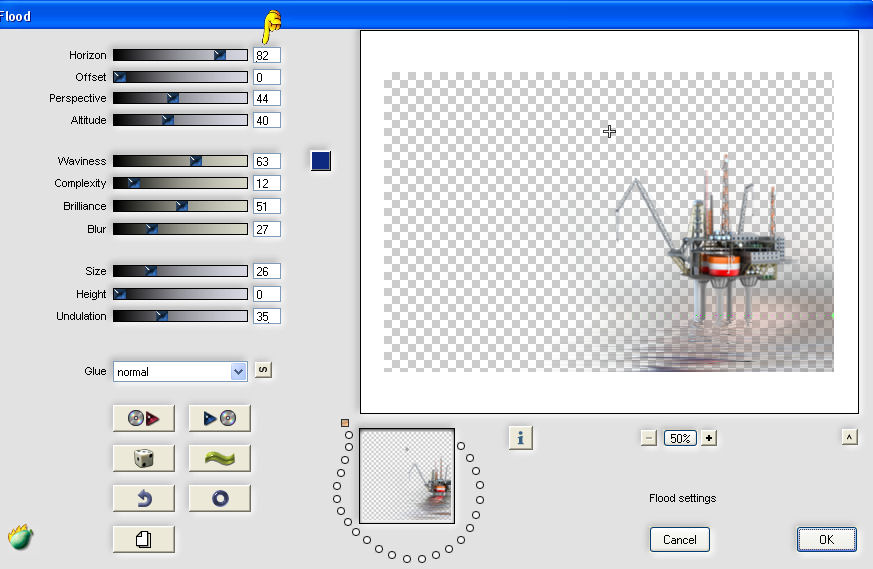Click the ring ripple button
Viewport: 873px width, 569px height.
219,498
